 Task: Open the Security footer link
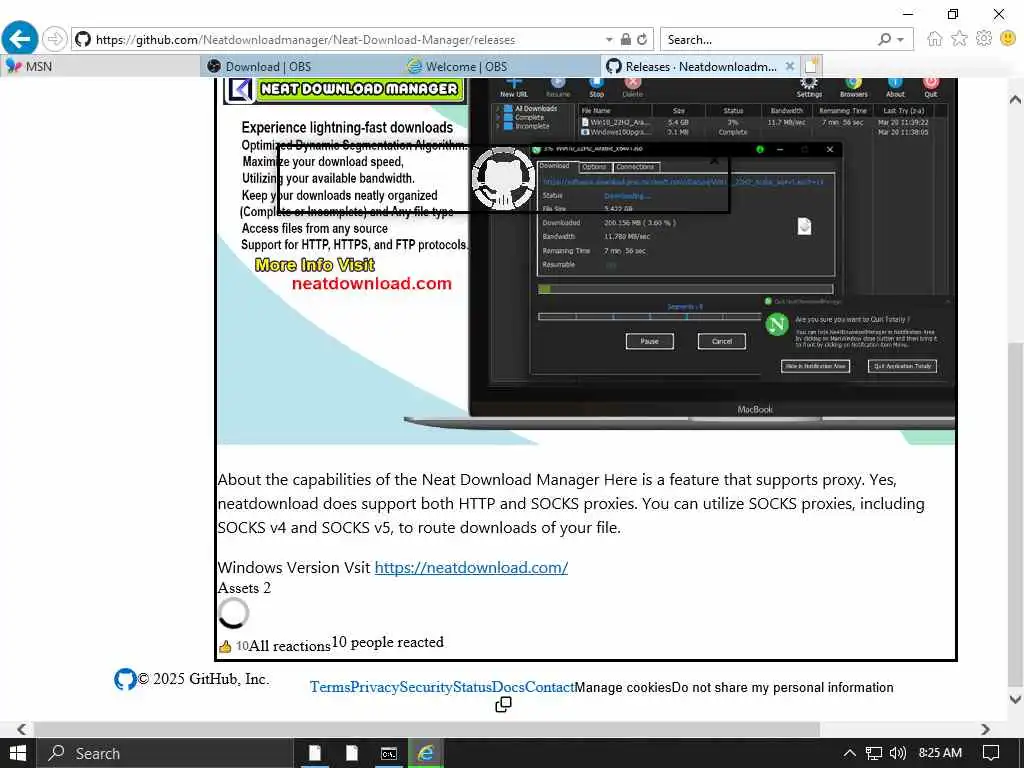click(426, 687)
